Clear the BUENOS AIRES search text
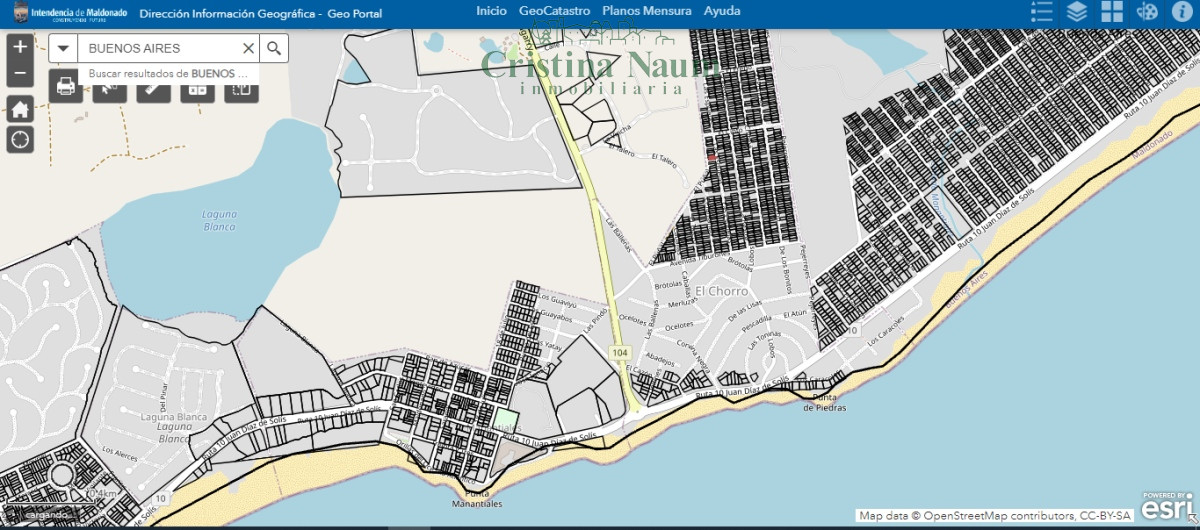The image size is (1200, 530). coord(248,48)
